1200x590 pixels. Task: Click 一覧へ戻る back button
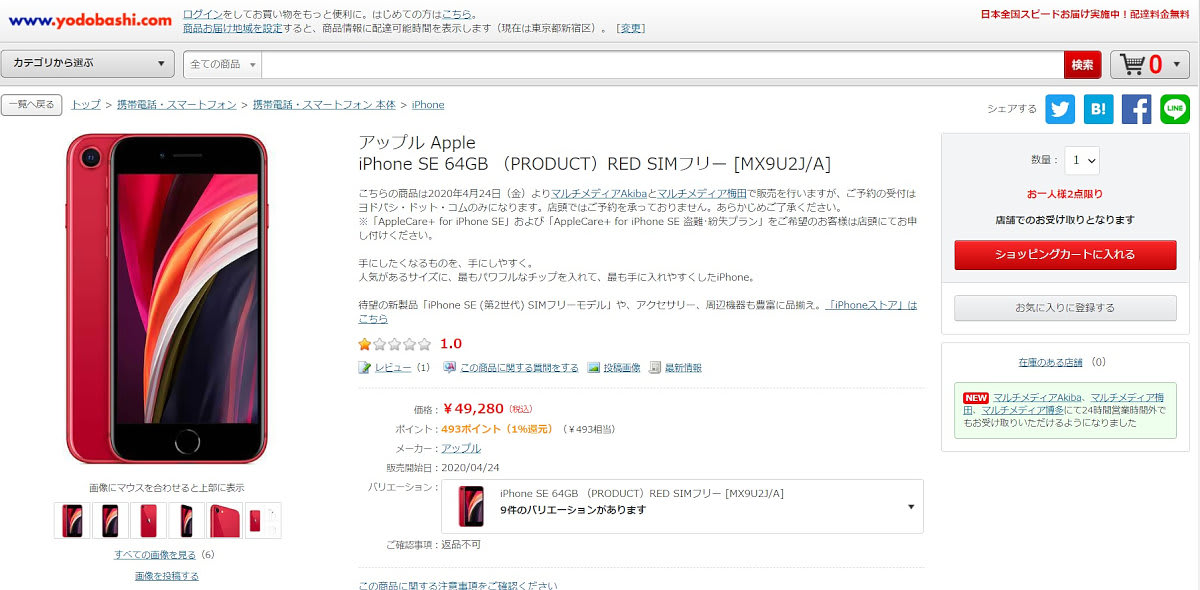[32, 105]
